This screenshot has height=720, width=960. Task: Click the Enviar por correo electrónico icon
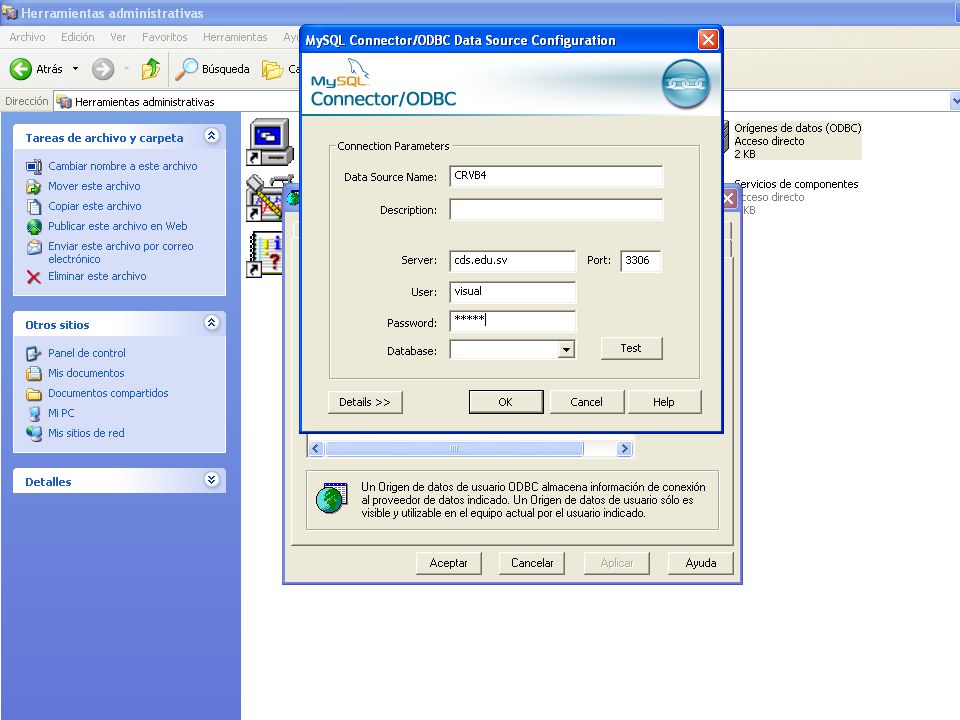pyautogui.click(x=34, y=247)
